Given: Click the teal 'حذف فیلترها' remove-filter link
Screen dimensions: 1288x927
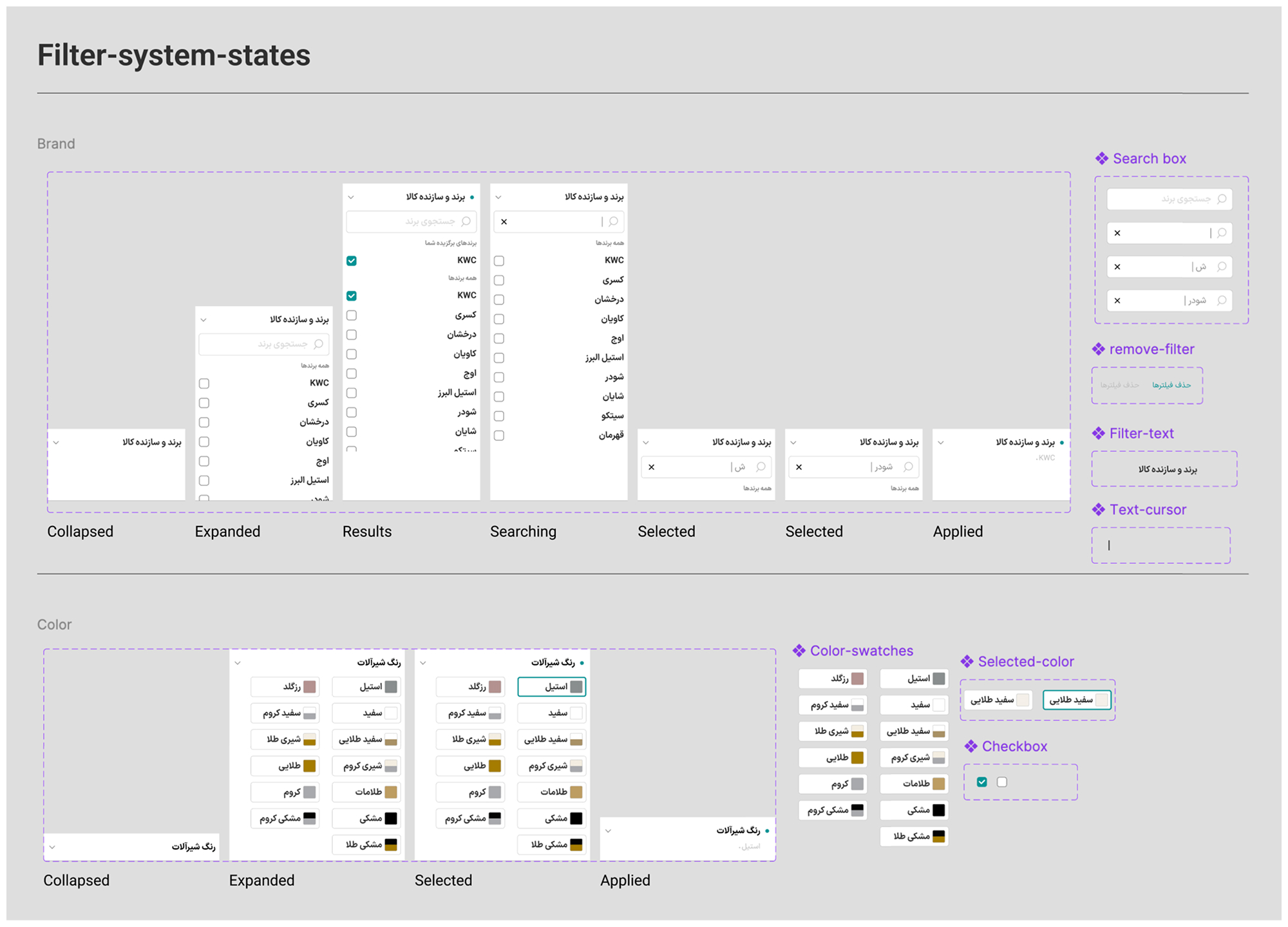Looking at the screenshot, I should pos(1171,385).
